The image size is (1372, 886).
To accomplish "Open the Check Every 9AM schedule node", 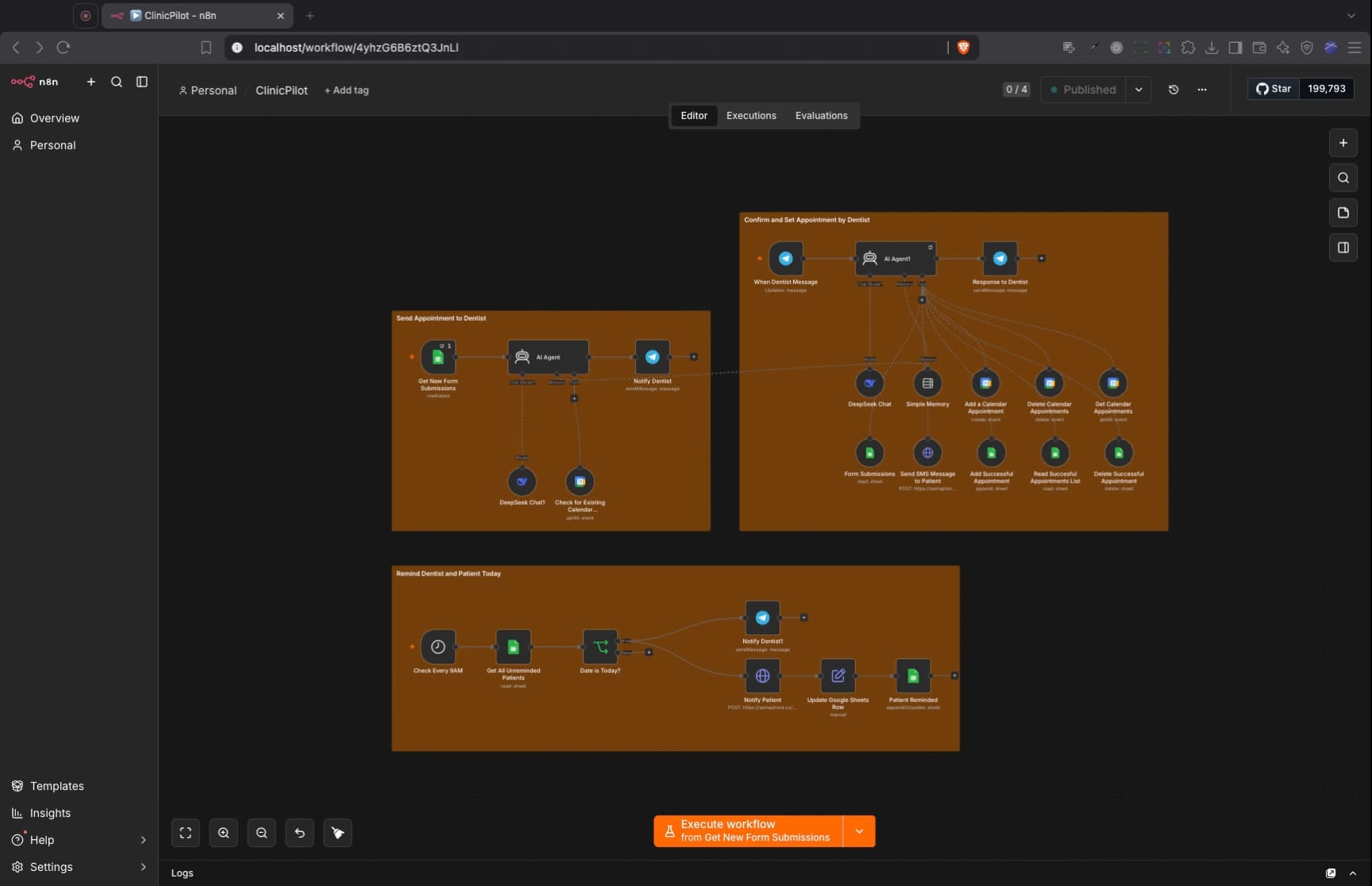I will [x=437, y=647].
